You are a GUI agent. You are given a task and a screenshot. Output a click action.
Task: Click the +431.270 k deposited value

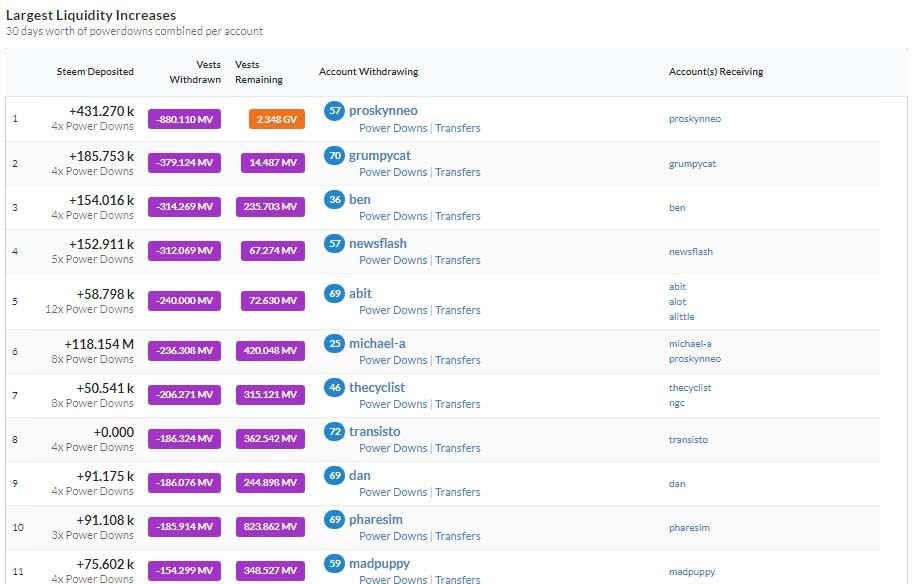click(102, 111)
